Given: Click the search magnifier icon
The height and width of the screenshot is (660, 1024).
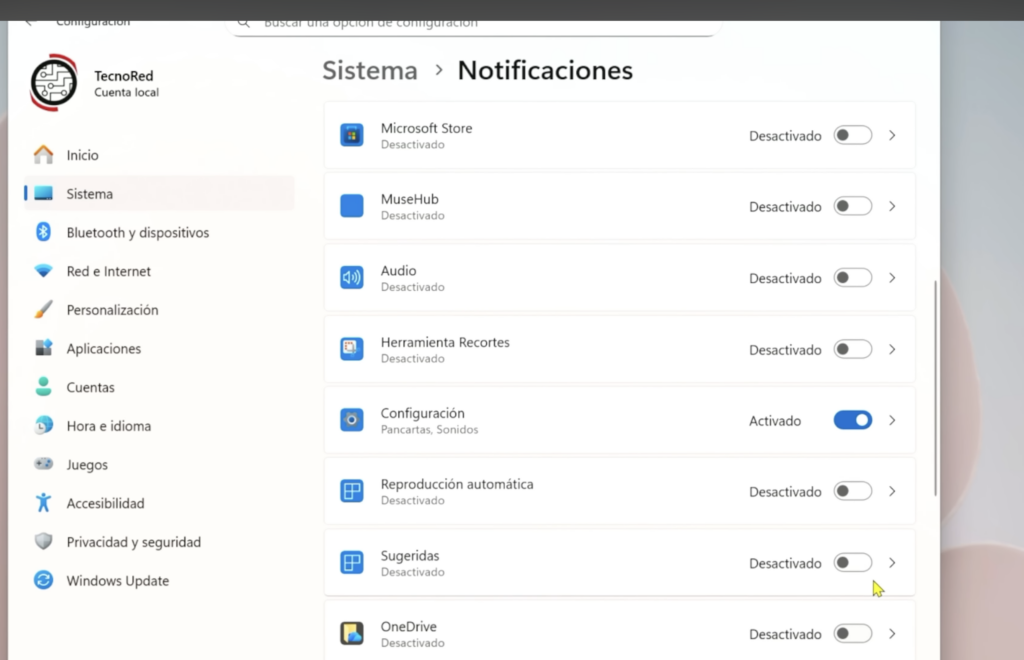Looking at the screenshot, I should (x=244, y=24).
